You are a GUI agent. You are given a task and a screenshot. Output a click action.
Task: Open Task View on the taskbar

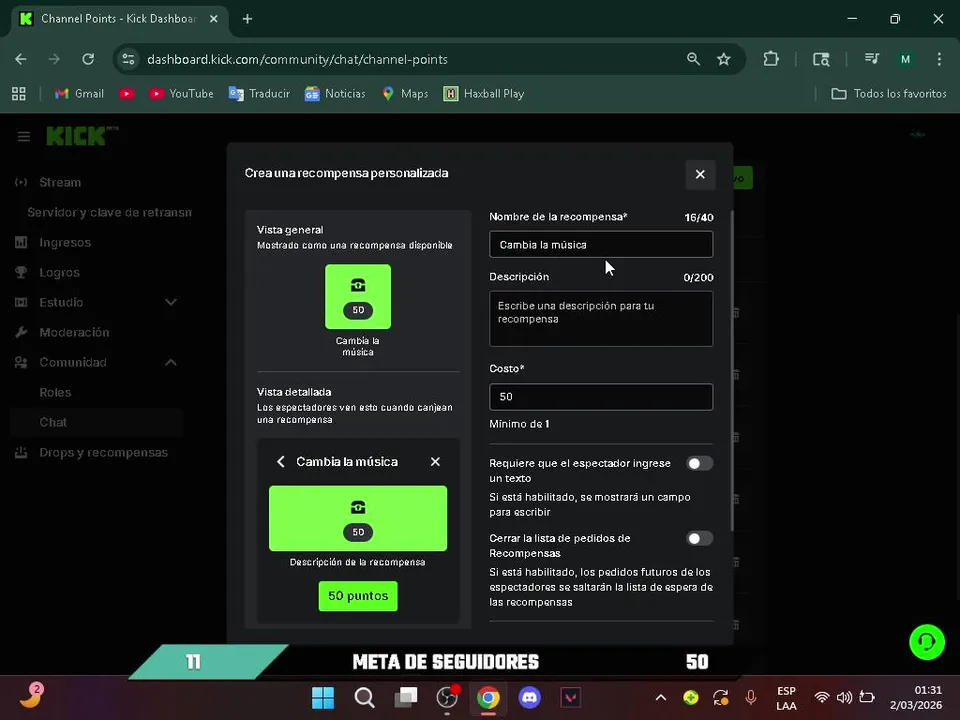pyautogui.click(x=405, y=697)
